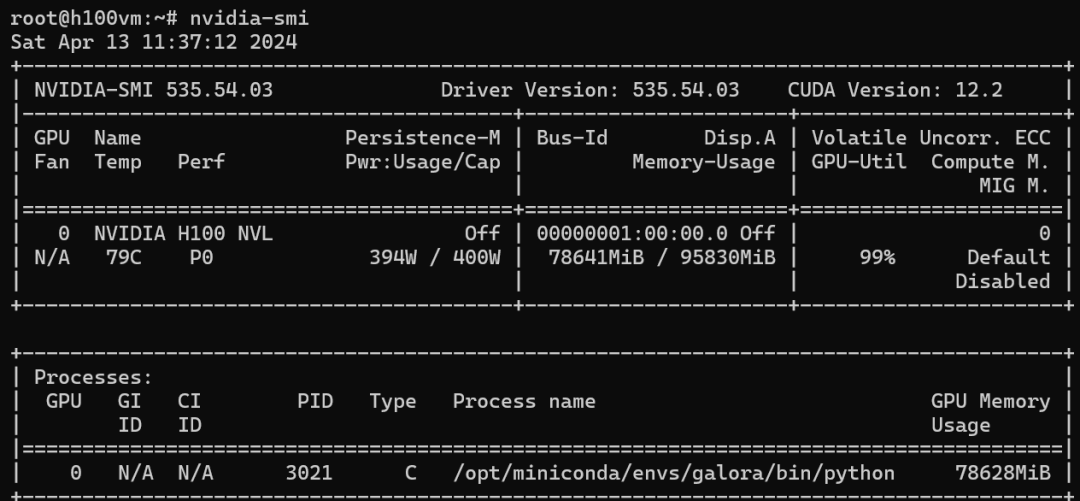Click the 99% GPU utilization value
1080x501 pixels.
click(875, 257)
